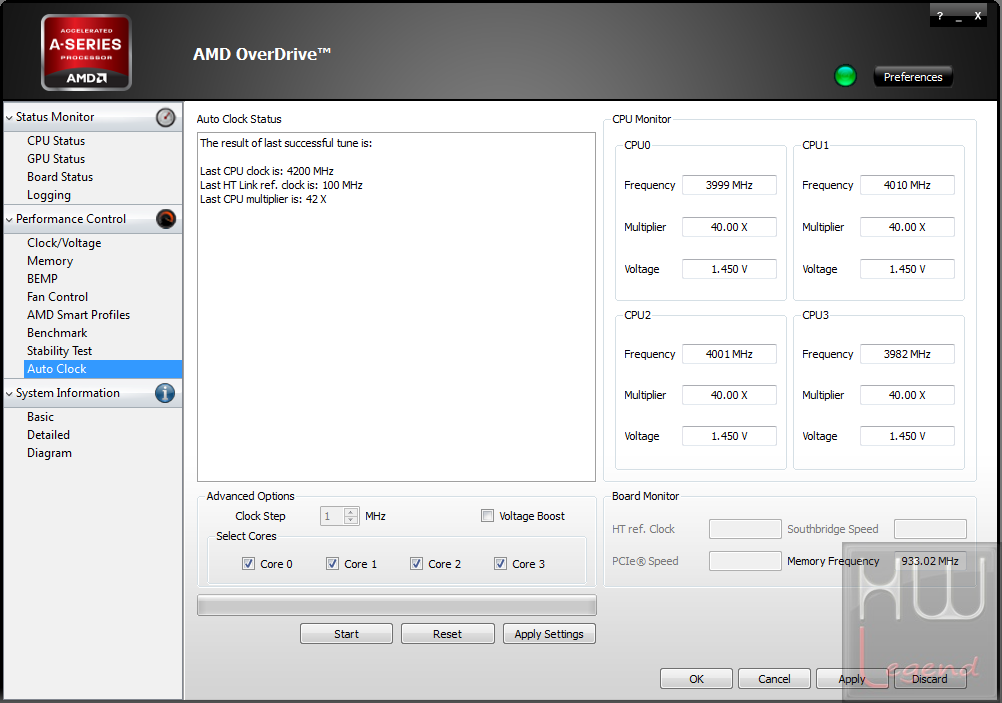Open the system Diagram page
Screen dimensions: 1002x703
coord(49,452)
